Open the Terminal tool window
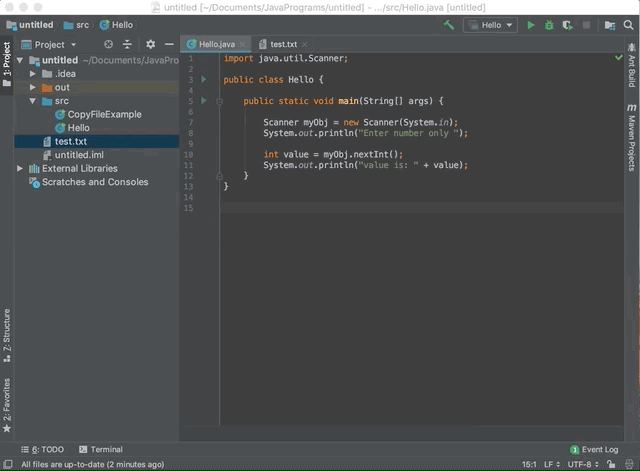 [101, 449]
